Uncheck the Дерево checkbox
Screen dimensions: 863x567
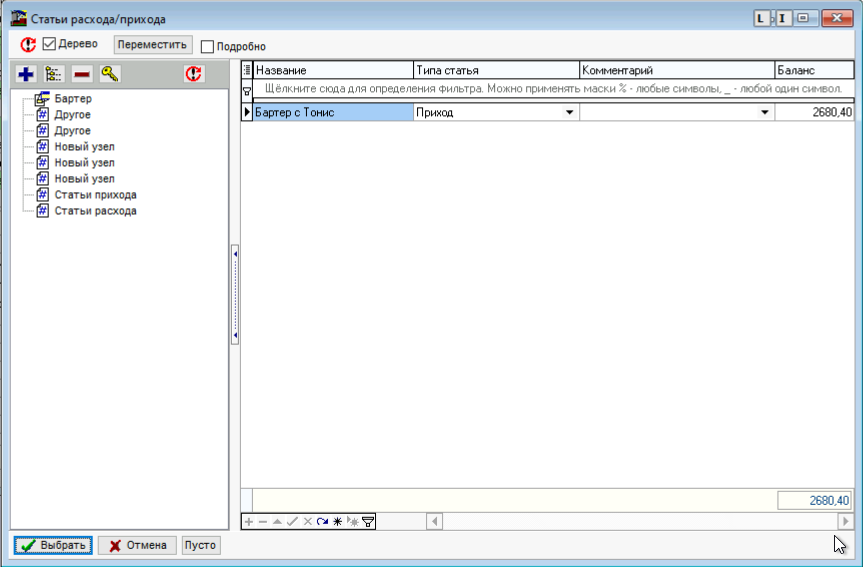(x=49, y=45)
